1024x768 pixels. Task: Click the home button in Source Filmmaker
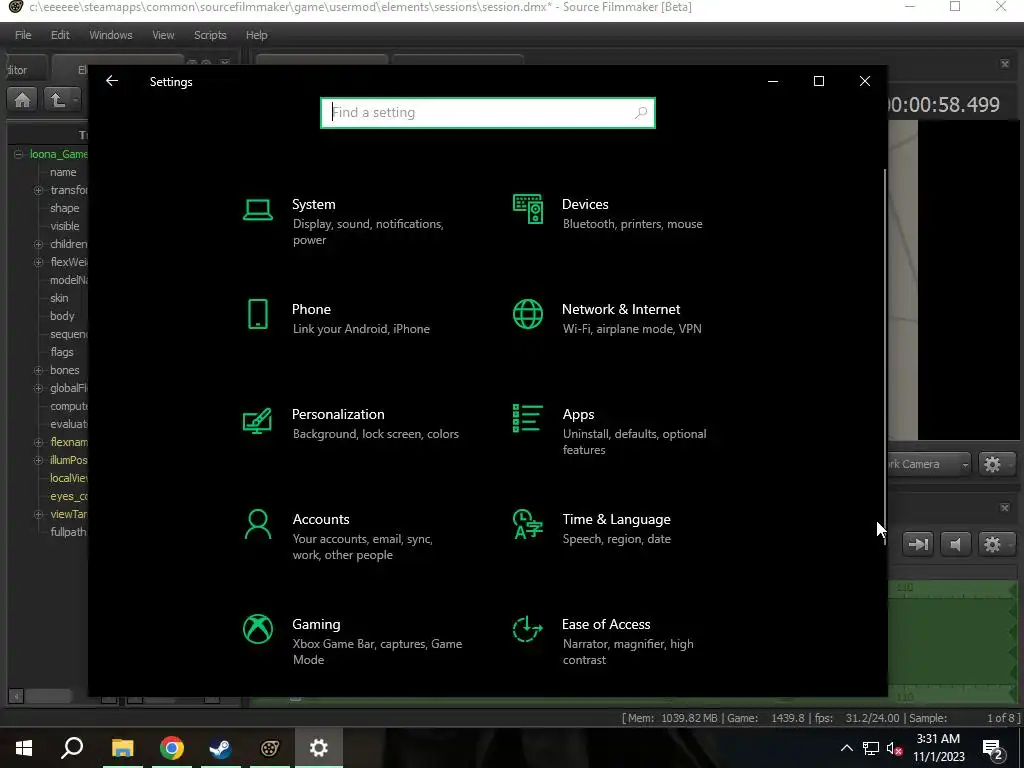click(x=22, y=100)
